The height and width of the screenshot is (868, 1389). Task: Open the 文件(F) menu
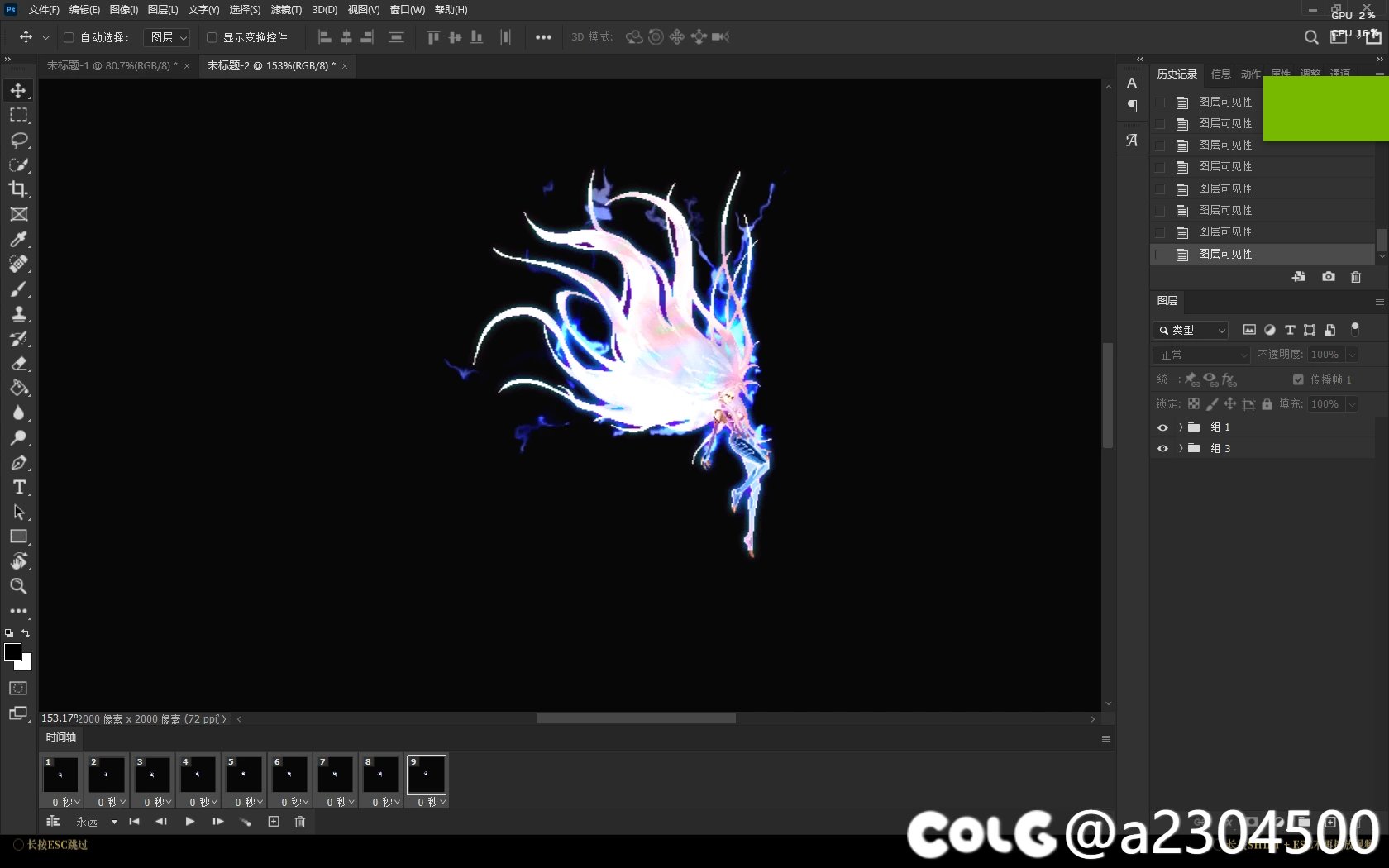click(x=44, y=10)
